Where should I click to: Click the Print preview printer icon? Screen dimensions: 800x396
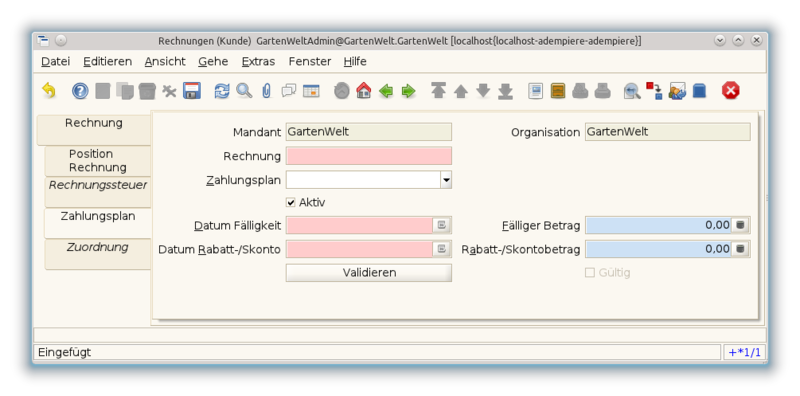point(580,91)
